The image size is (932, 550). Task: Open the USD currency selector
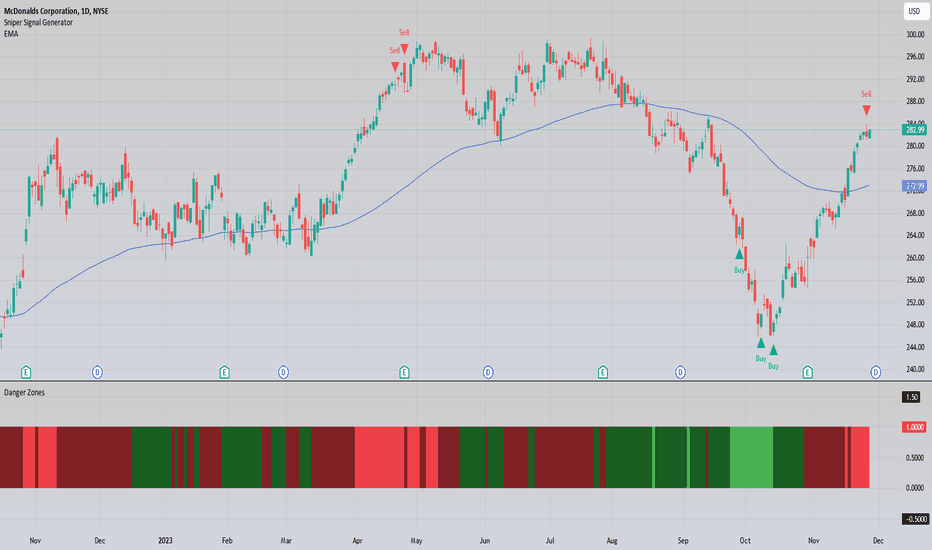pyautogui.click(x=914, y=11)
